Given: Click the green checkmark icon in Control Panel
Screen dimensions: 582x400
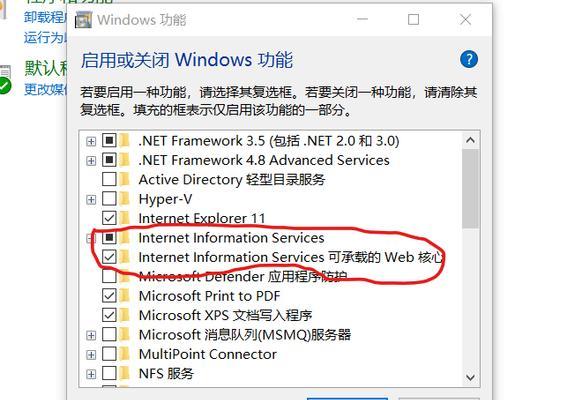Looking at the screenshot, I should pos(5,86).
